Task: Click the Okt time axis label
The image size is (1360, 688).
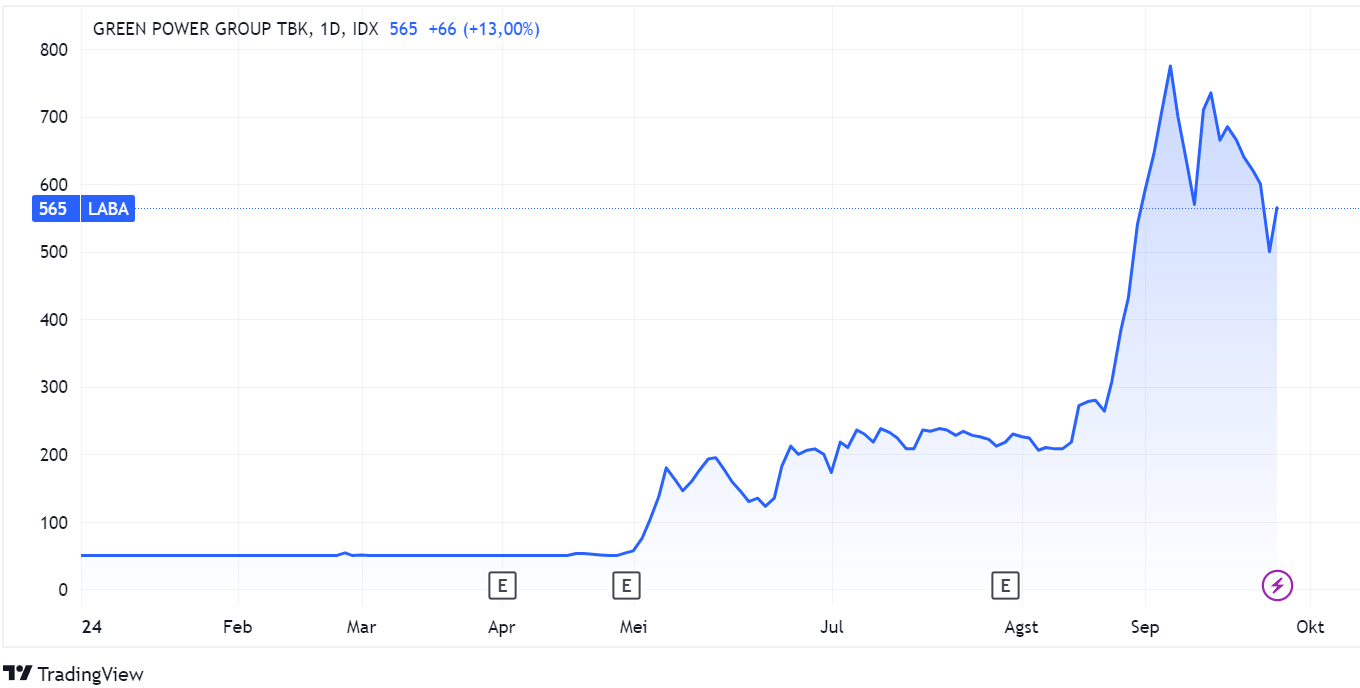Action: tap(1310, 627)
